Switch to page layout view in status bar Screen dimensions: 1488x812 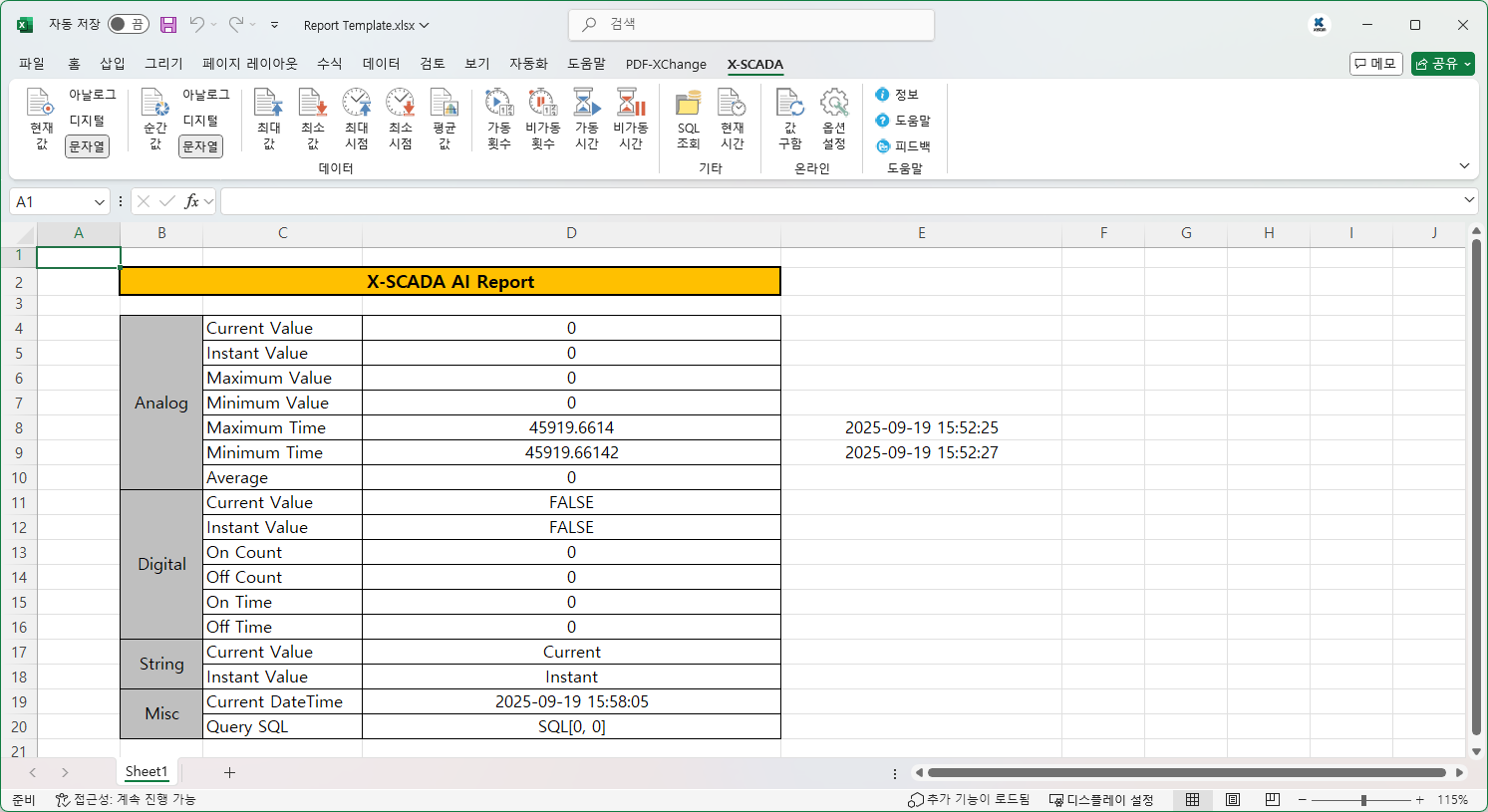coord(1233,800)
